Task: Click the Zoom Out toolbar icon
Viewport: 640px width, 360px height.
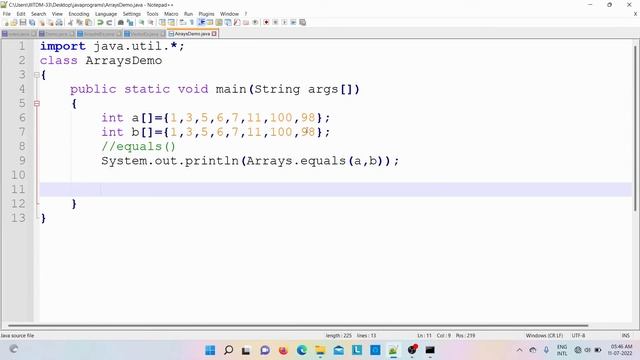Action: pyautogui.click(x=151, y=22)
